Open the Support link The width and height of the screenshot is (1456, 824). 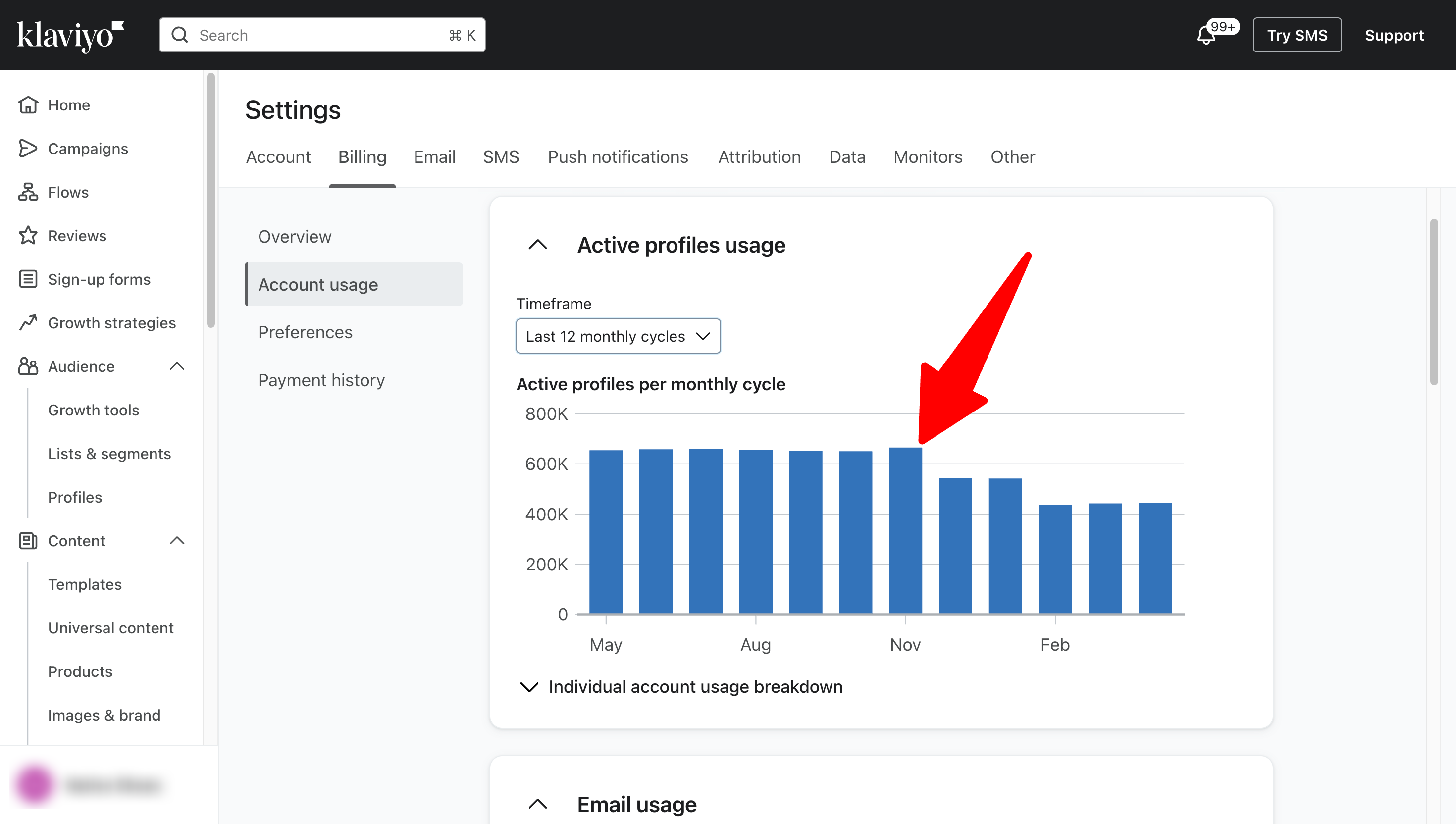[1394, 35]
